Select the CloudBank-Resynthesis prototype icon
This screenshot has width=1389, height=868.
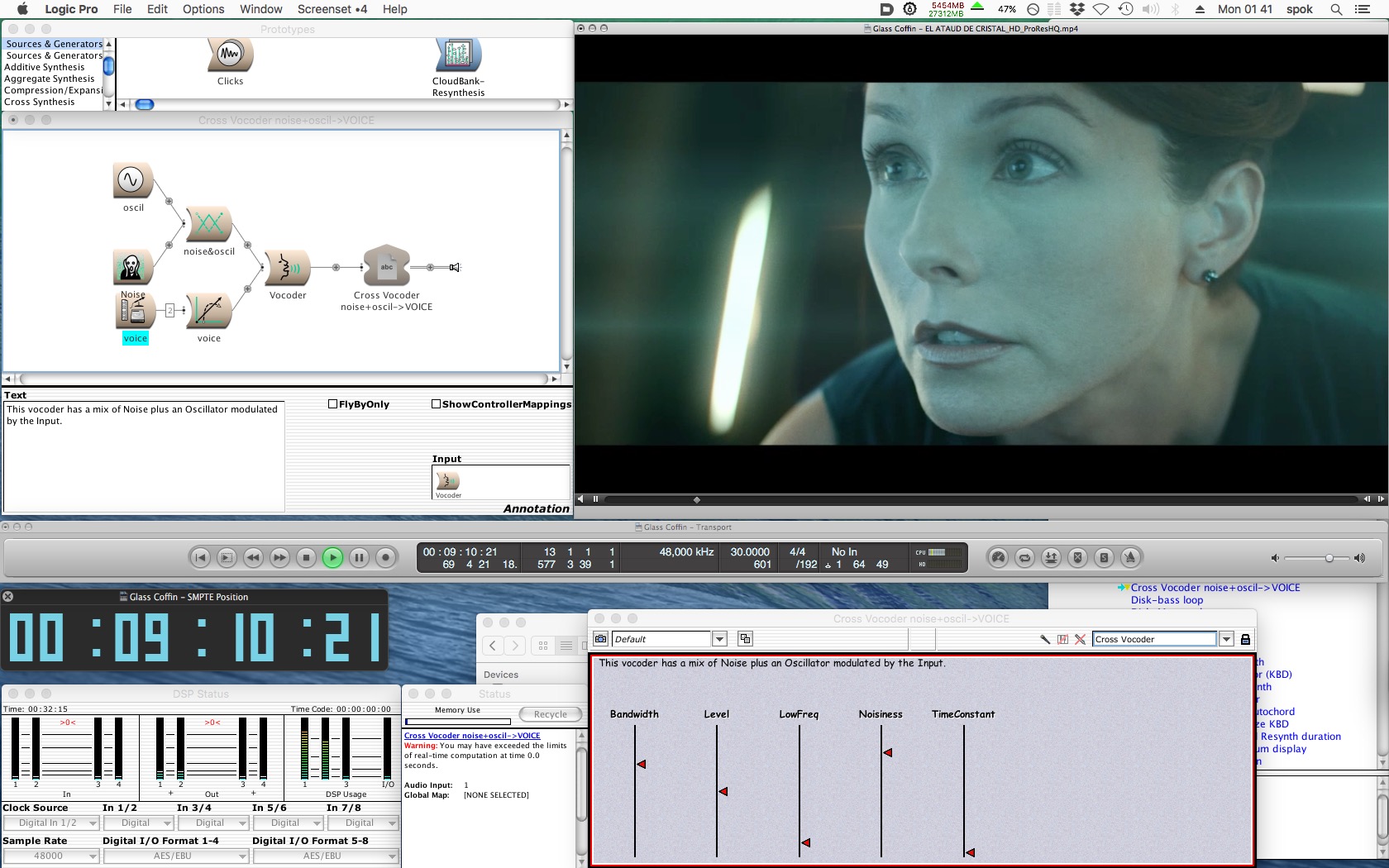point(458,55)
